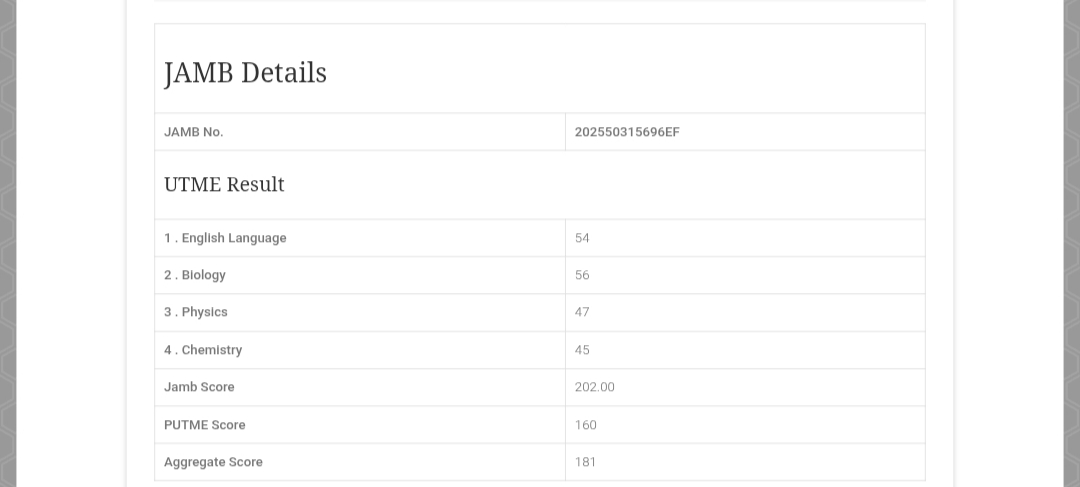Select the Physics subject label
1080x487 pixels.
tap(196, 312)
